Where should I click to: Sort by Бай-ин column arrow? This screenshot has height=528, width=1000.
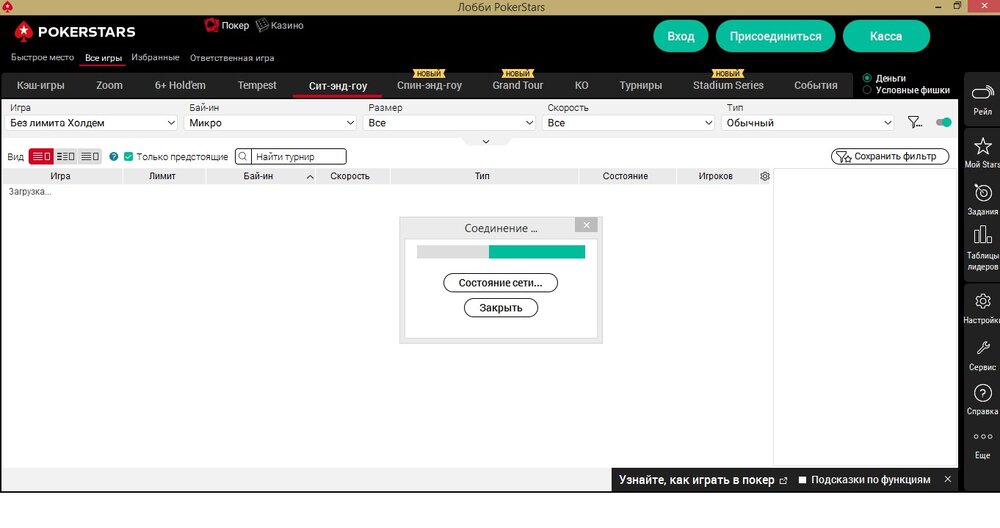coord(310,177)
